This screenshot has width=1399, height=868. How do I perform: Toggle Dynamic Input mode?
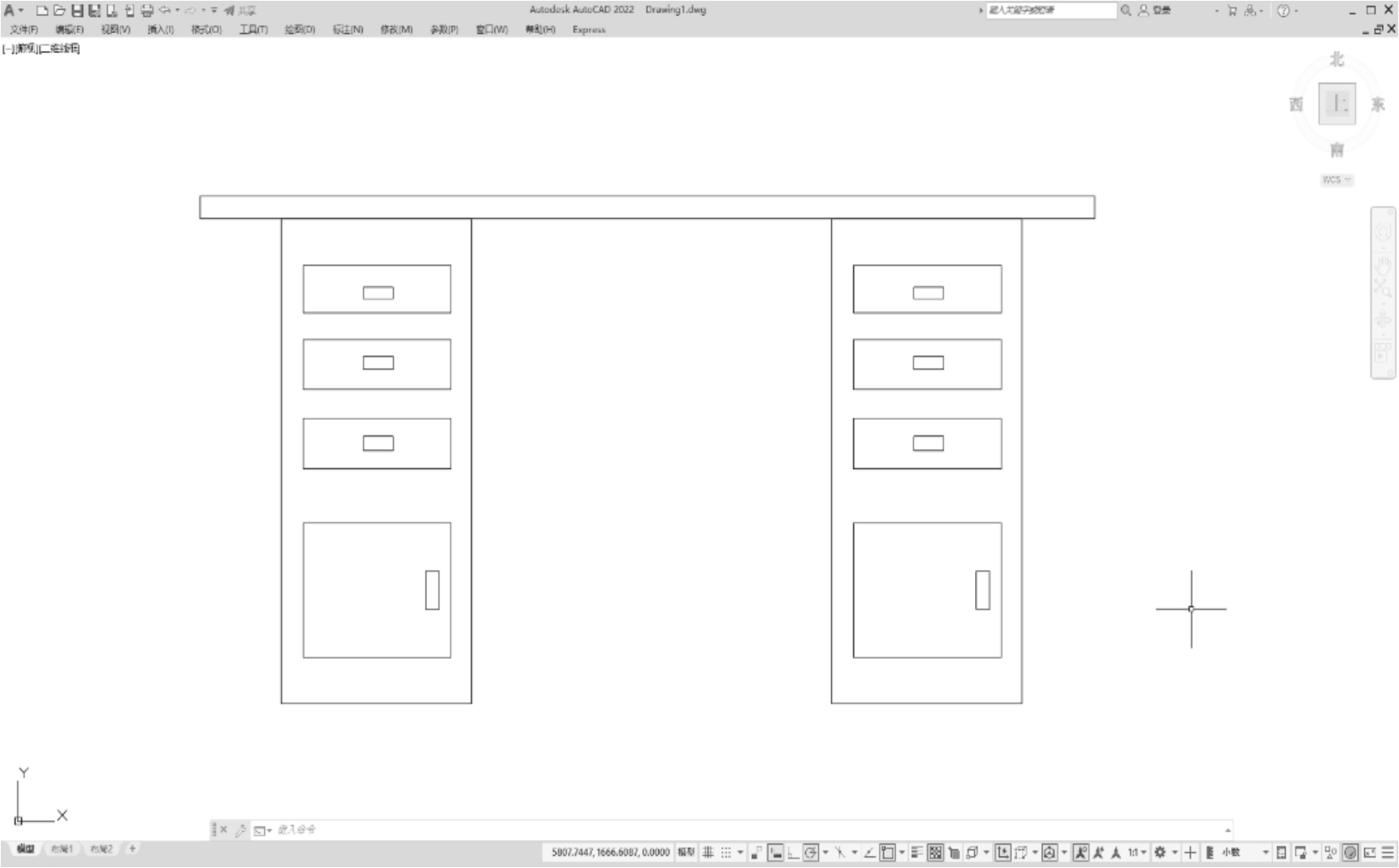pos(775,852)
